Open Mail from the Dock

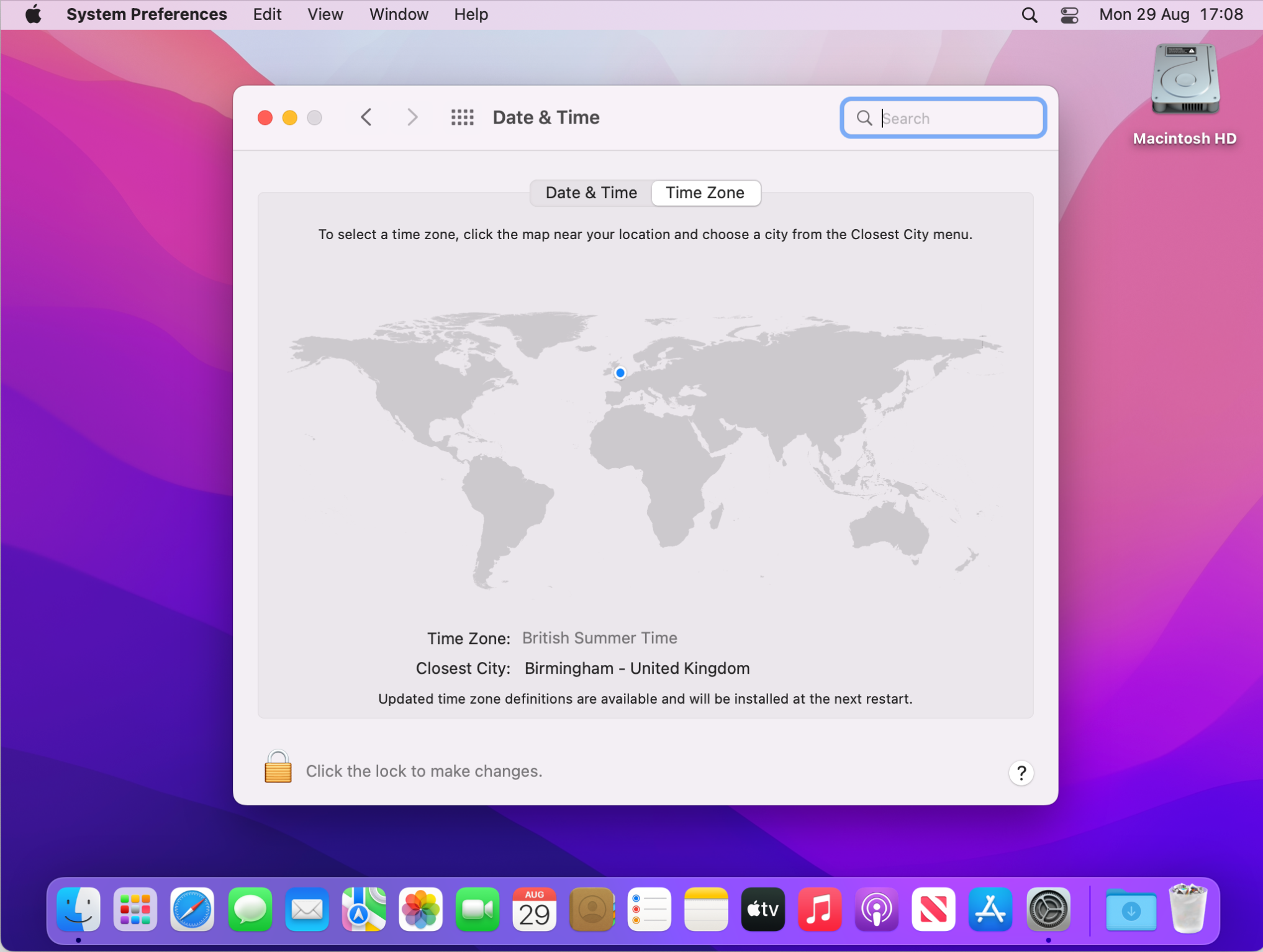[307, 909]
